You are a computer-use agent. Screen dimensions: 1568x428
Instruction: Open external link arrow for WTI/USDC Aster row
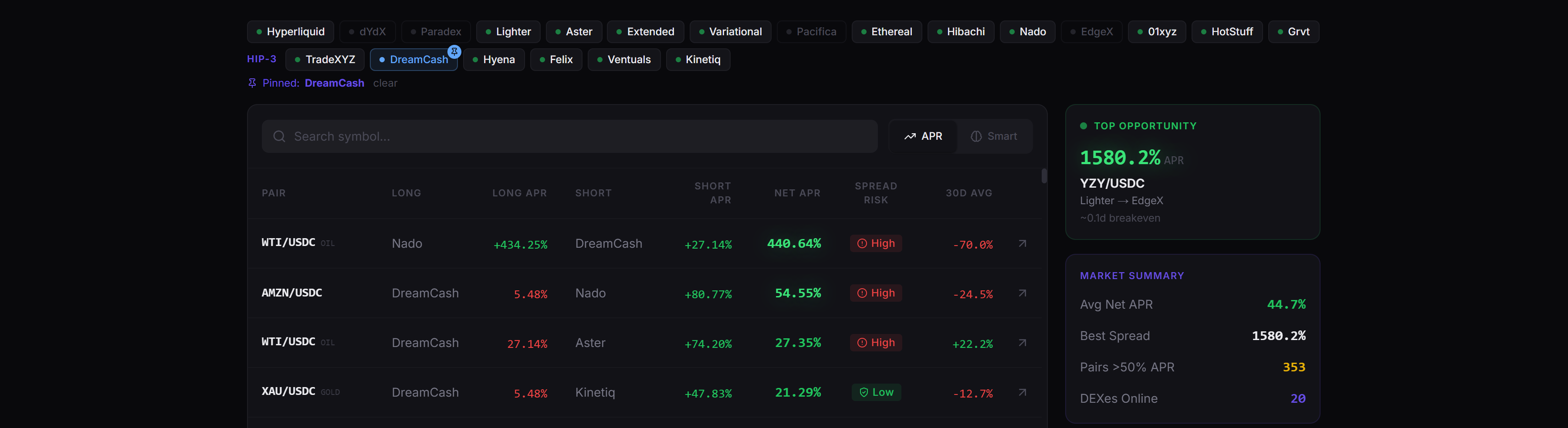(x=1022, y=343)
